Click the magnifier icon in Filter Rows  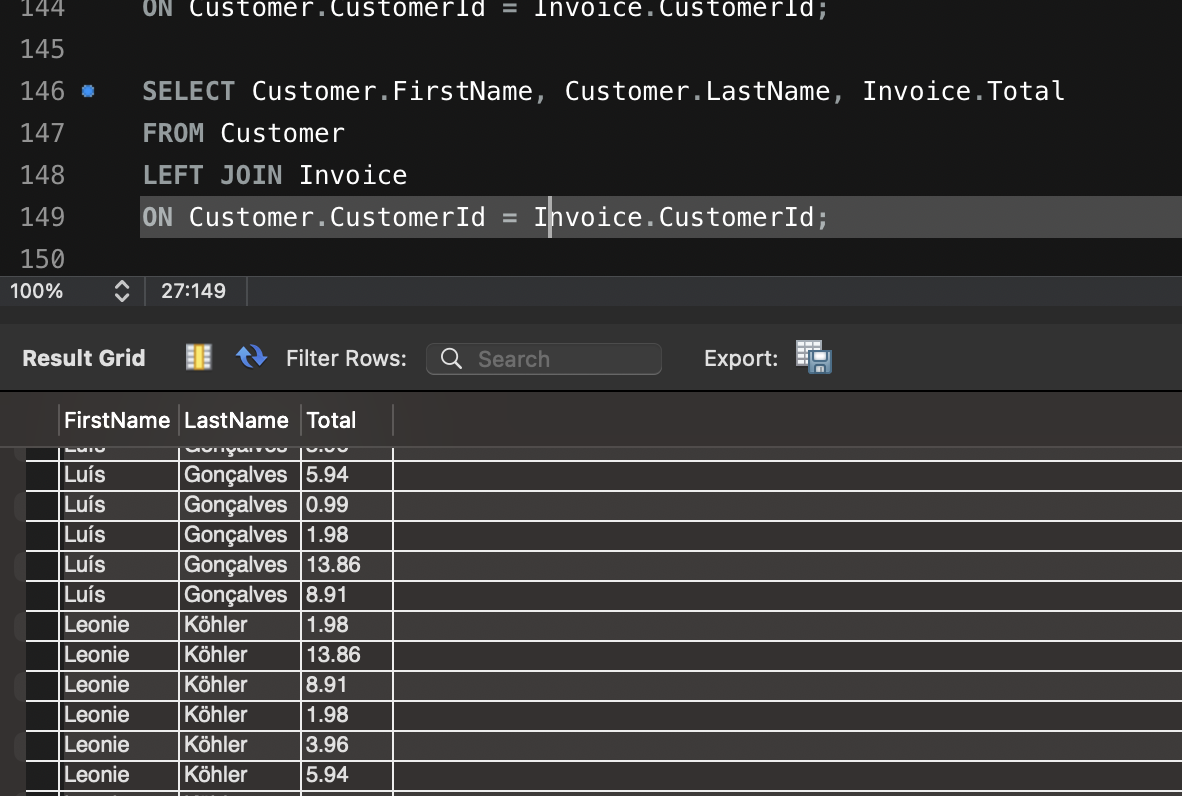451,359
